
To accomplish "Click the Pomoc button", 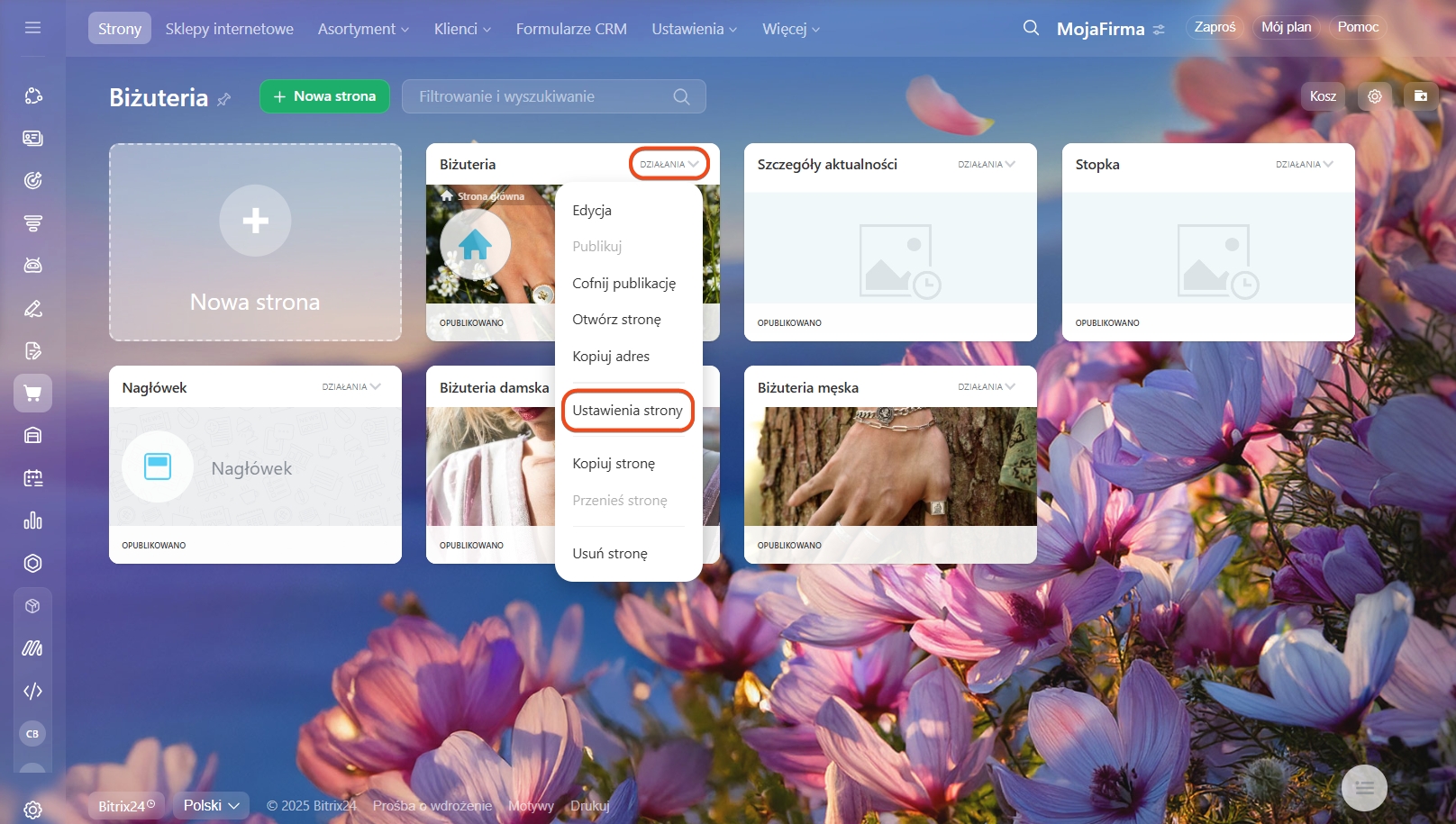I will coord(1358,27).
